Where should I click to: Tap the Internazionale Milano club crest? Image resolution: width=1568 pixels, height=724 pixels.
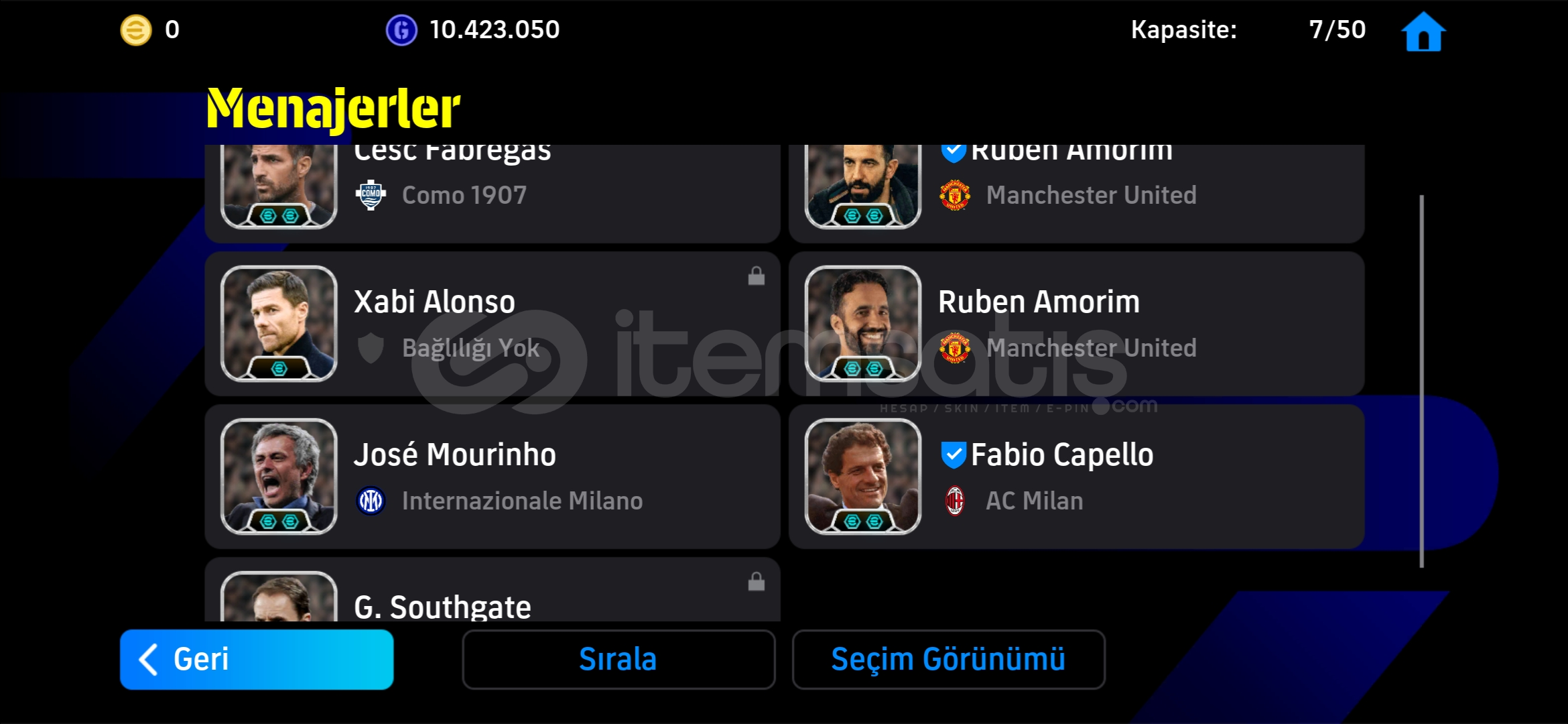[x=371, y=501]
